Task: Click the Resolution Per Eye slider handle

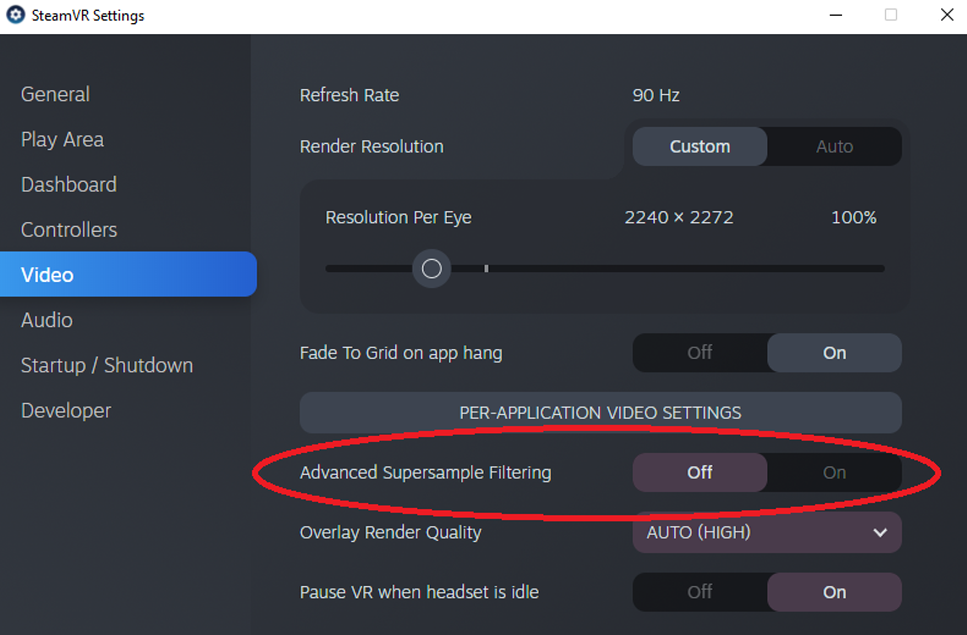Action: point(432,269)
